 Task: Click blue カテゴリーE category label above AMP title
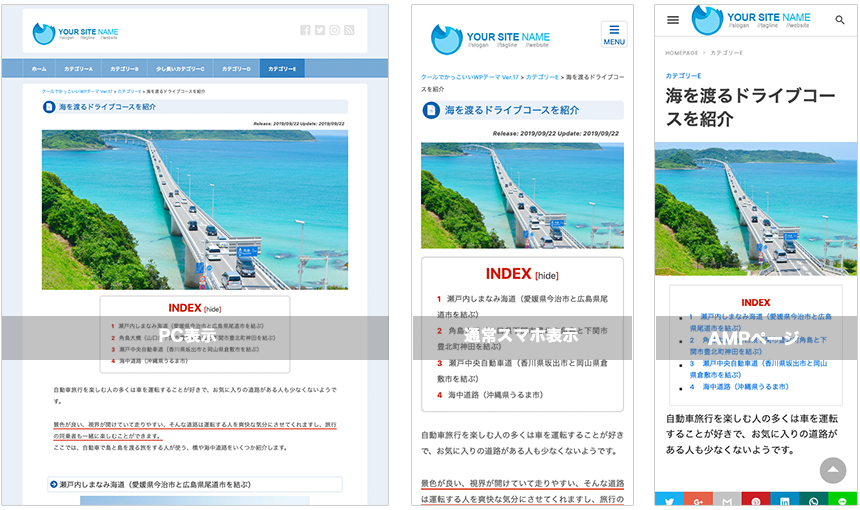click(x=683, y=76)
